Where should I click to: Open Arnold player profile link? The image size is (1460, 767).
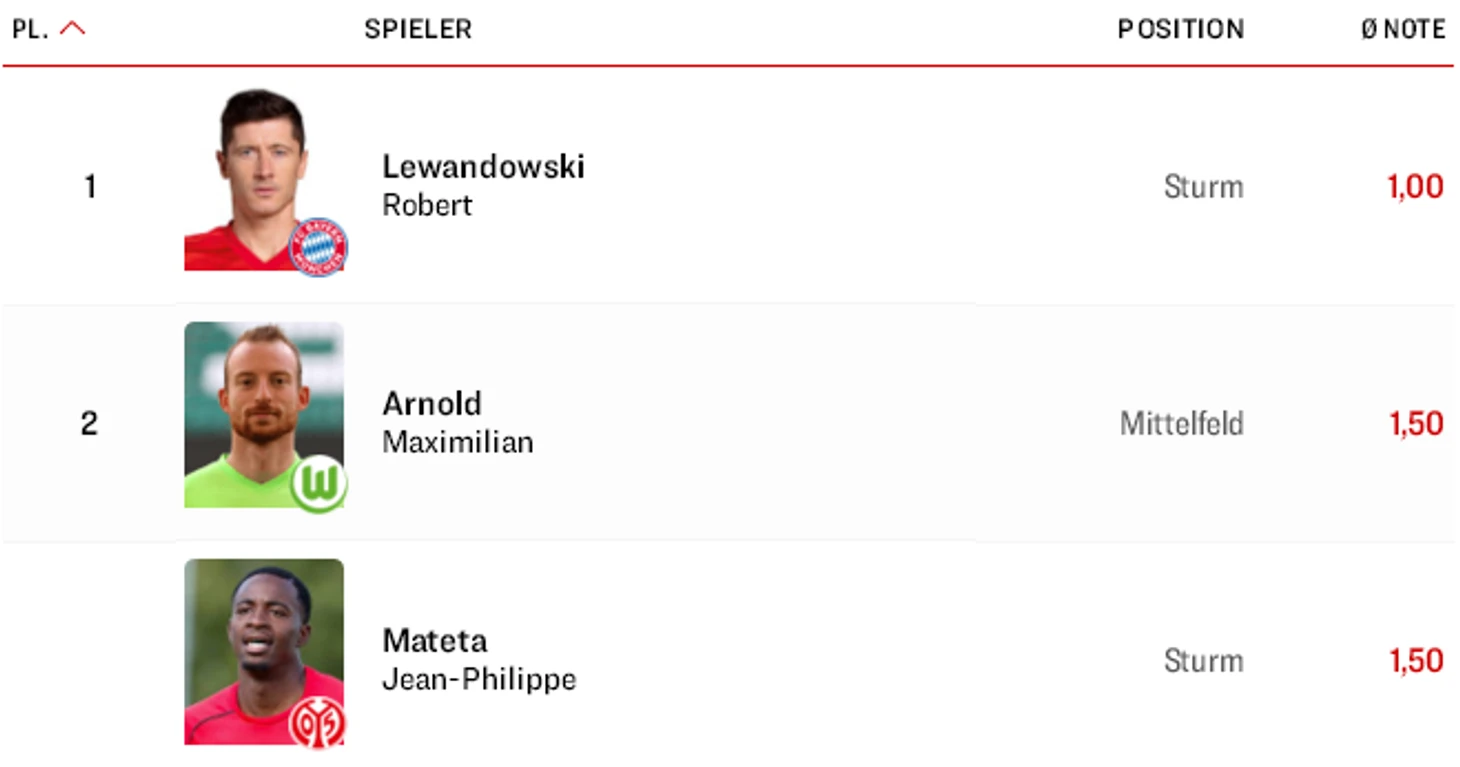point(432,403)
